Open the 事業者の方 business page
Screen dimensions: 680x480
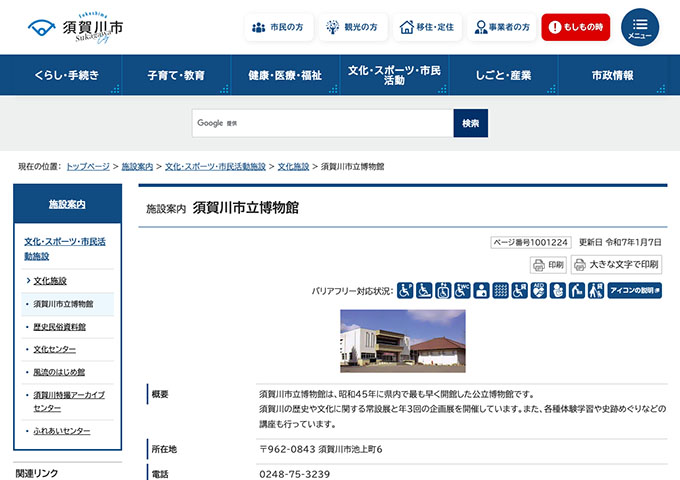point(502,27)
